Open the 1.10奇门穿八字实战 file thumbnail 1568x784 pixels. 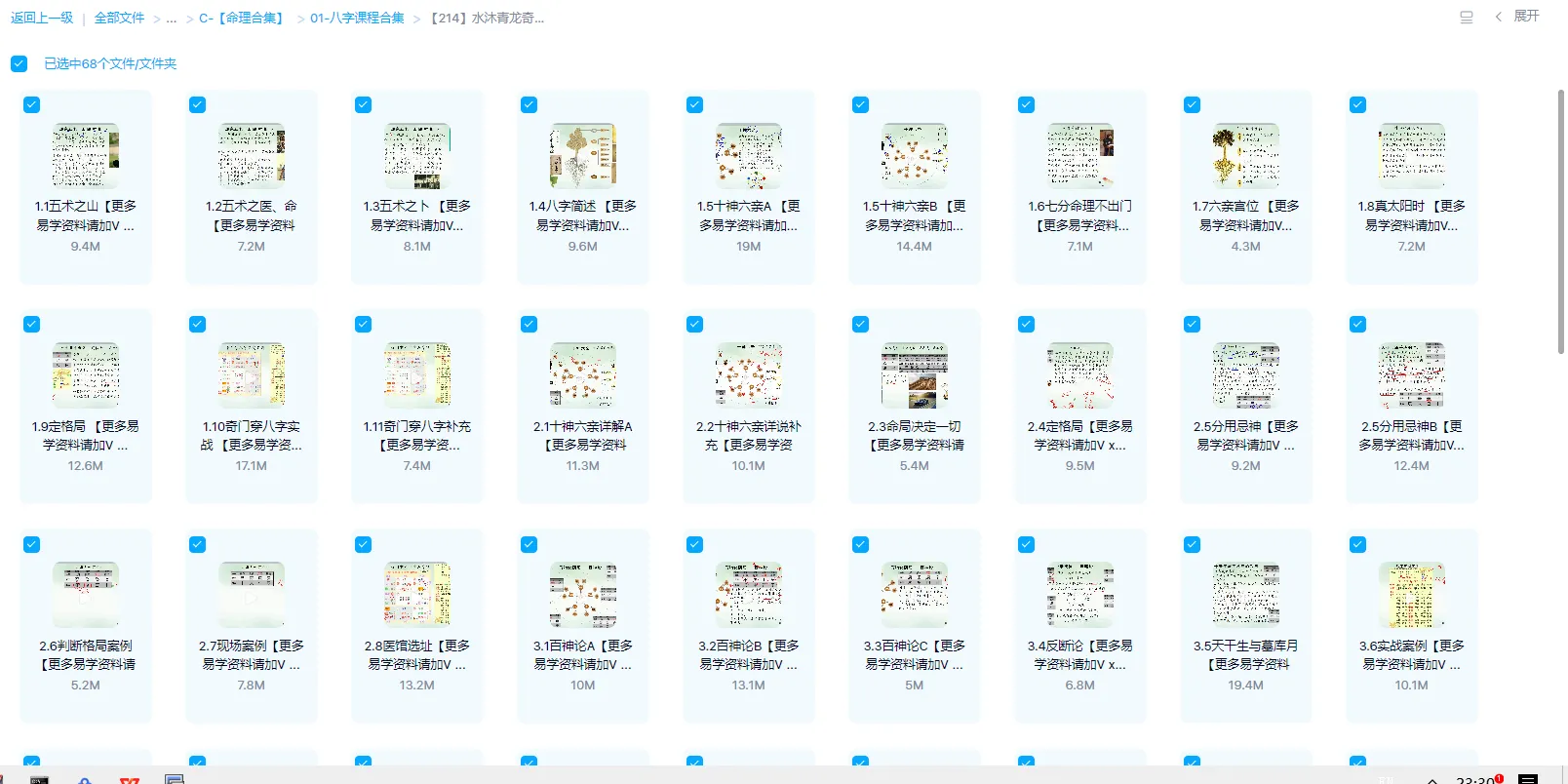point(251,375)
